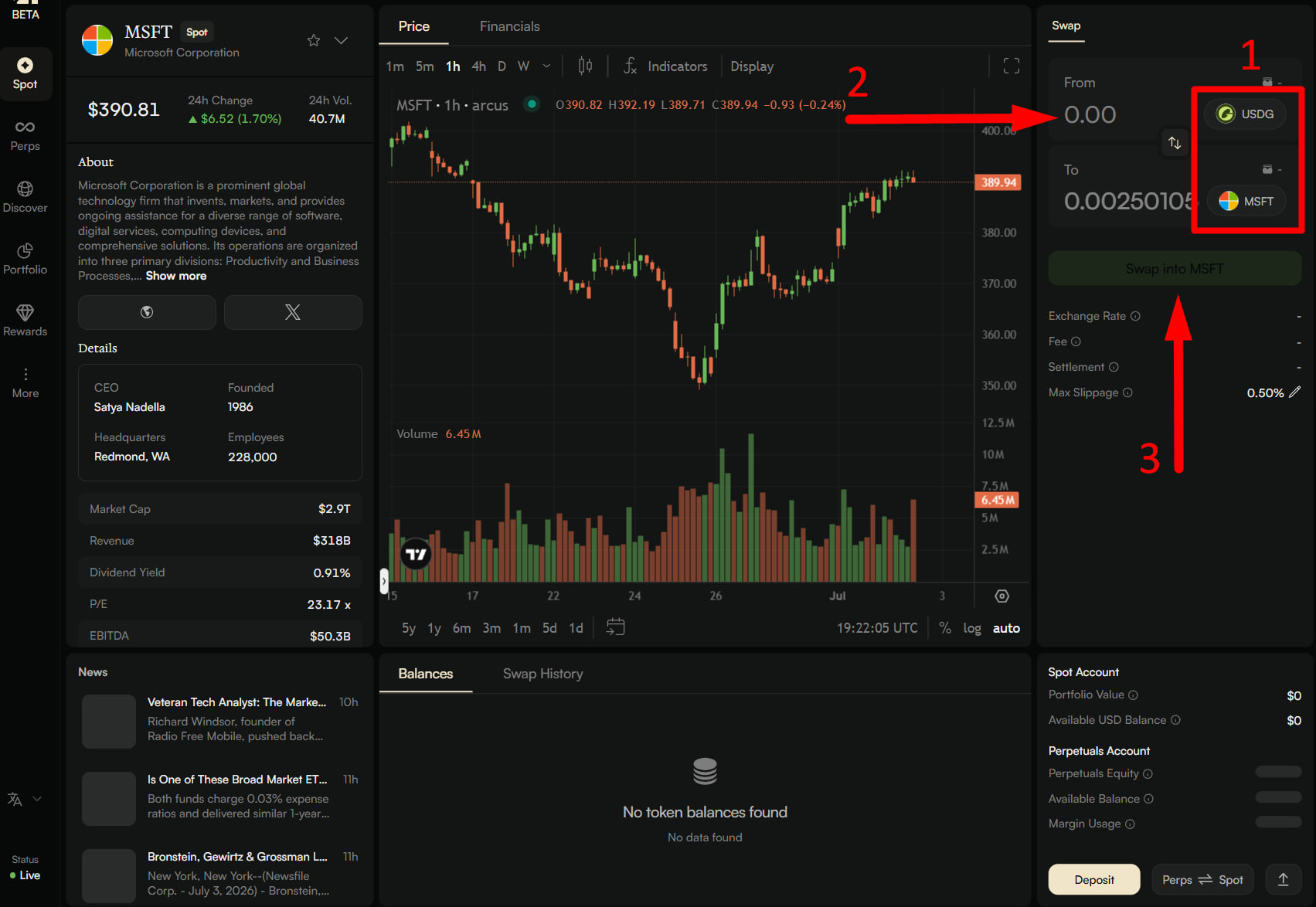The image size is (1316, 907).
Task: Enter fullscreen chart mode
Action: [x=1011, y=66]
